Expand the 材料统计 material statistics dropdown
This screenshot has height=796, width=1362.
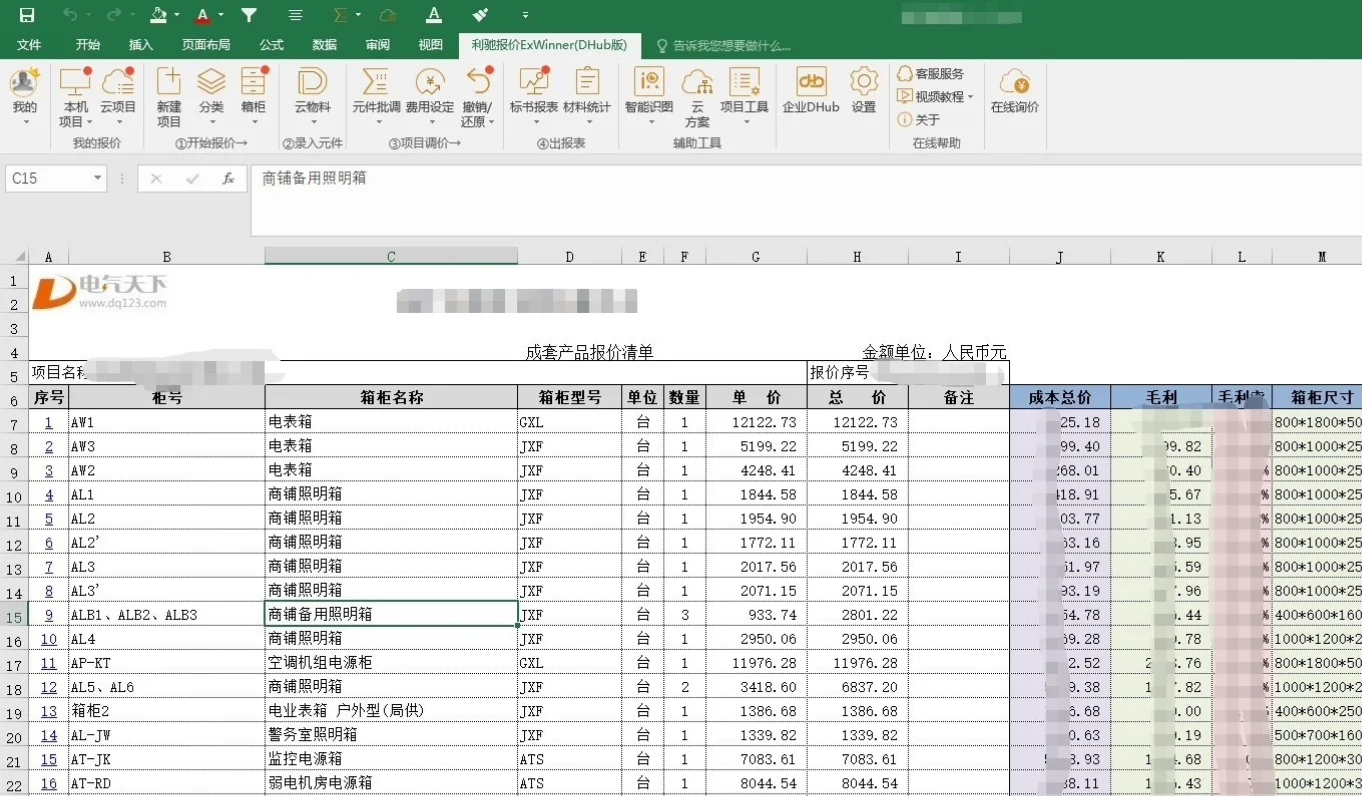(587, 122)
